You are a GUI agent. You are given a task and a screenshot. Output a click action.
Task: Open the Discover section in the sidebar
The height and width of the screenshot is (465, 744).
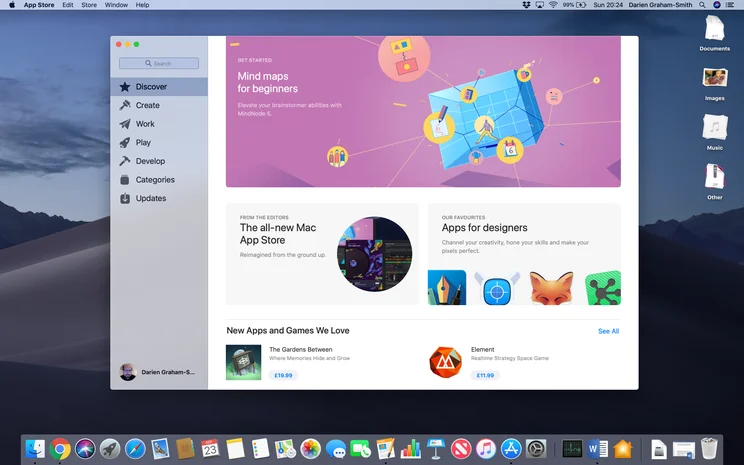(159, 87)
